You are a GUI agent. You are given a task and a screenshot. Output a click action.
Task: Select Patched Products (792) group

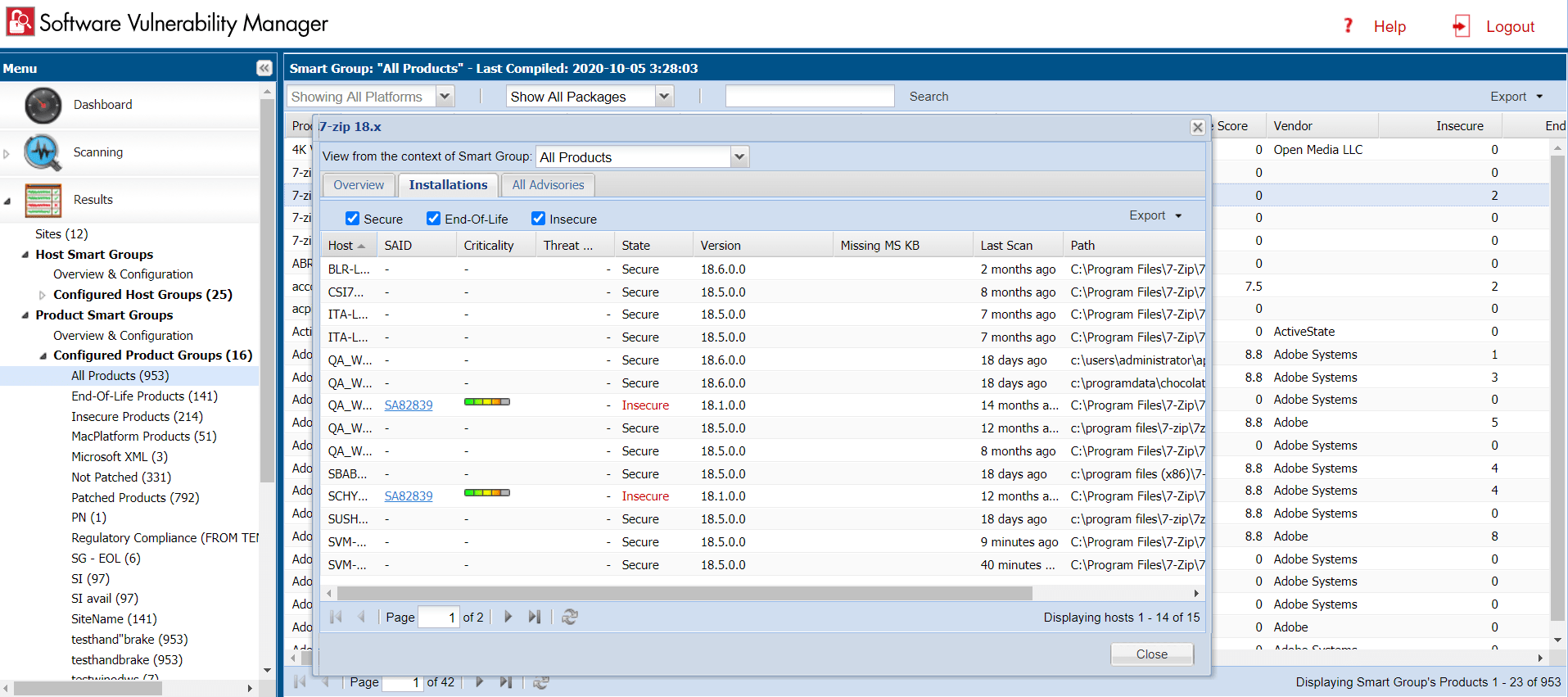tap(135, 497)
